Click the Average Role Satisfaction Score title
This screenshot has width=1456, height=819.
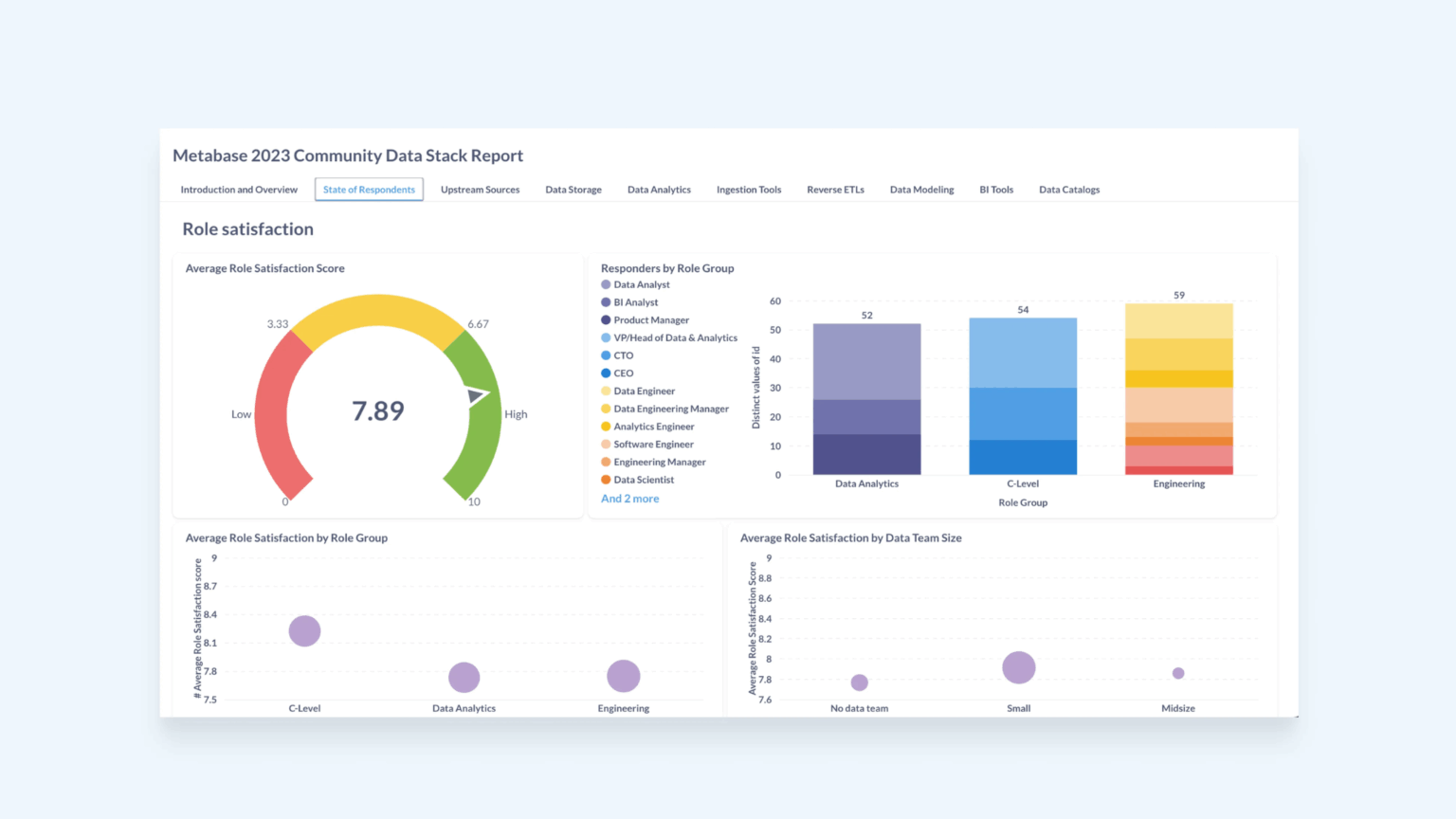coord(265,268)
